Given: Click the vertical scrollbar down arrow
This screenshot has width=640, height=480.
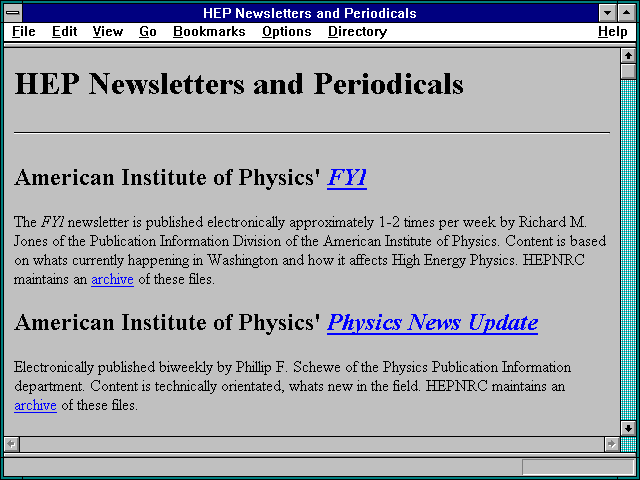Looking at the screenshot, I should (628, 428).
